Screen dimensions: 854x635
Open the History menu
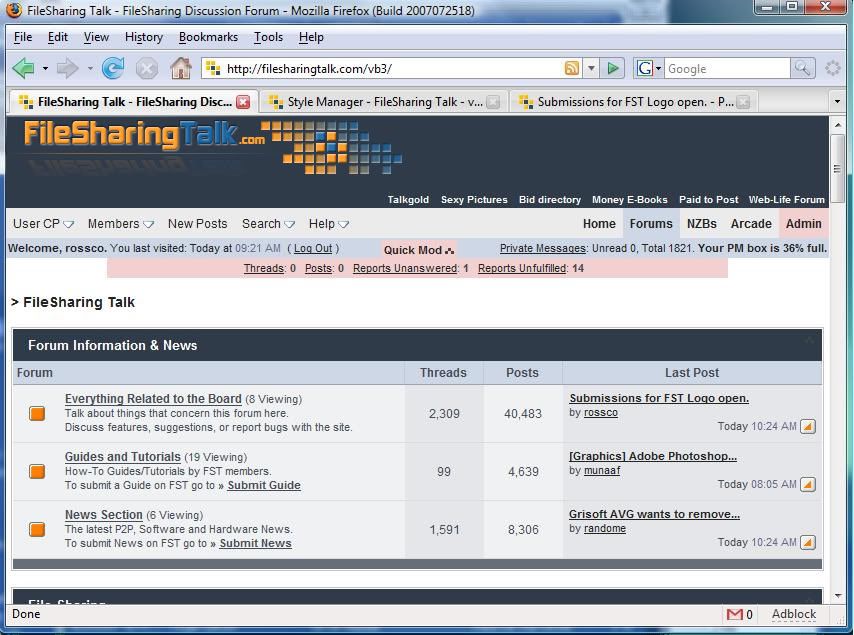click(x=144, y=37)
